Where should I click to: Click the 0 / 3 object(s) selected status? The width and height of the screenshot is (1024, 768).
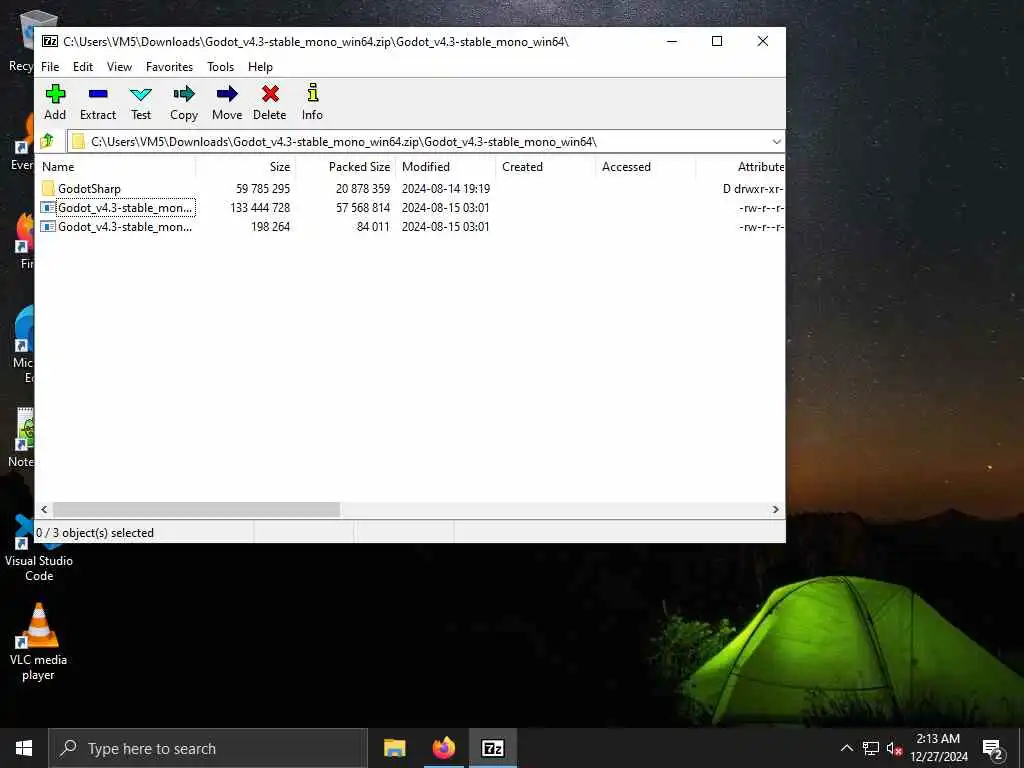coord(95,533)
